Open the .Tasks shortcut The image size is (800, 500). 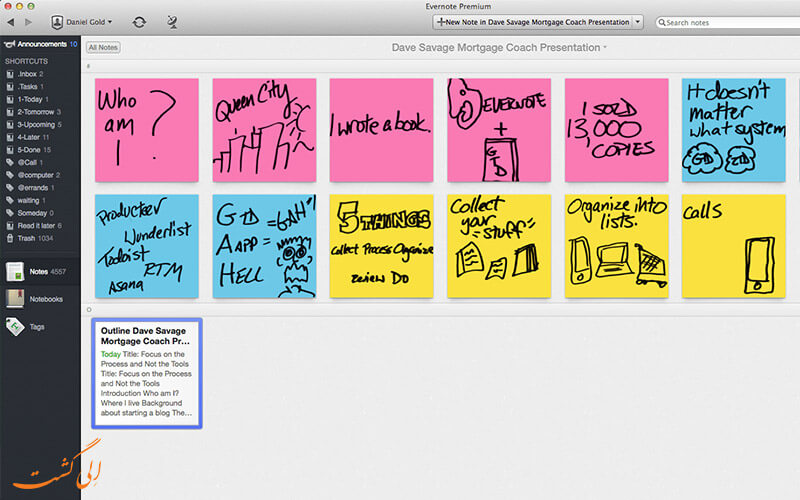click(26, 87)
